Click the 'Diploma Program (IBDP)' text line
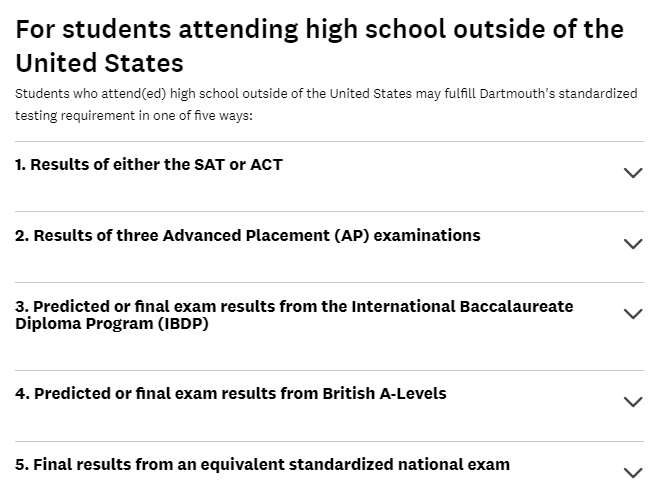 [112, 324]
